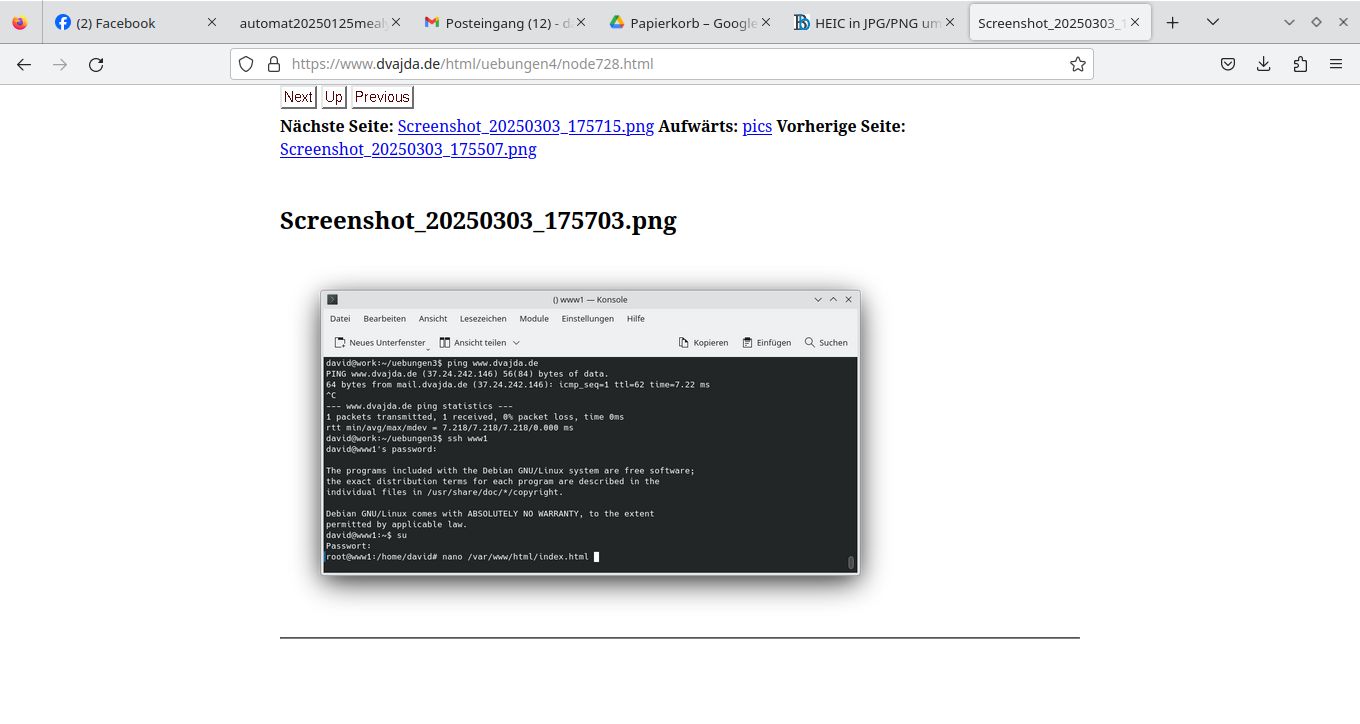Click Kopieren in the Konsole screenshot toolbar

(704, 343)
